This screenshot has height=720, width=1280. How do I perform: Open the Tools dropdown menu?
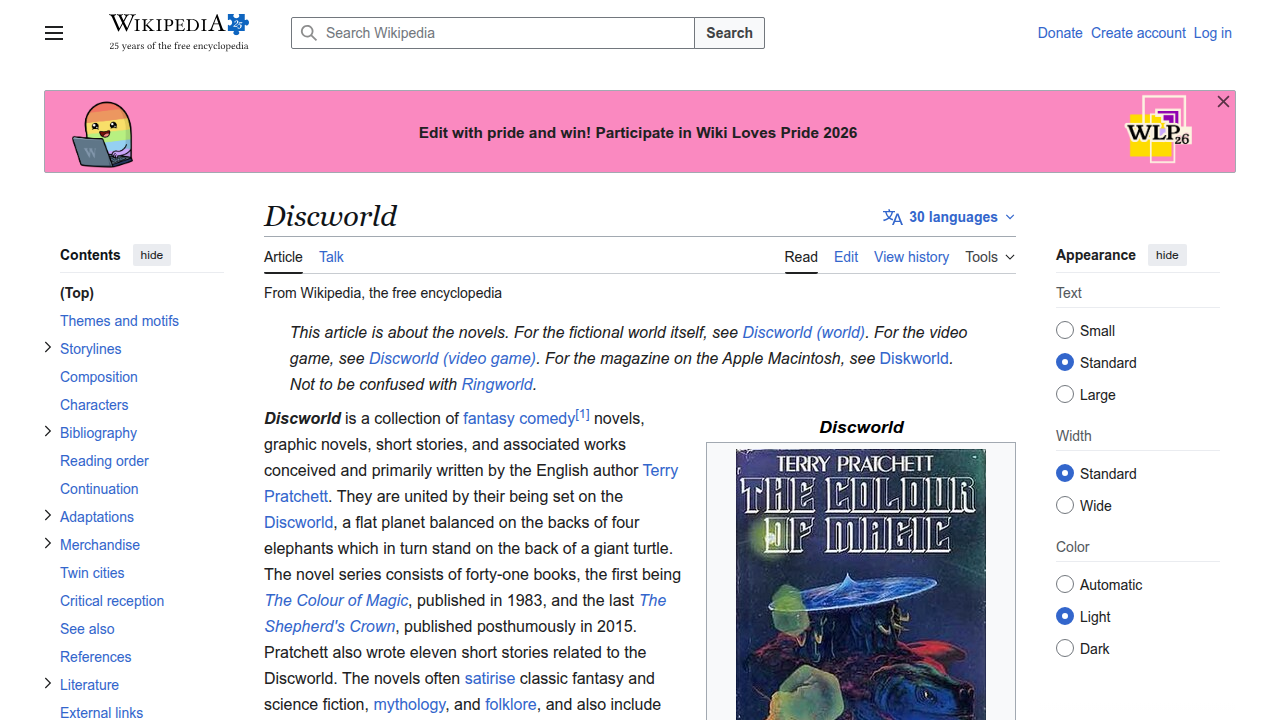point(990,257)
